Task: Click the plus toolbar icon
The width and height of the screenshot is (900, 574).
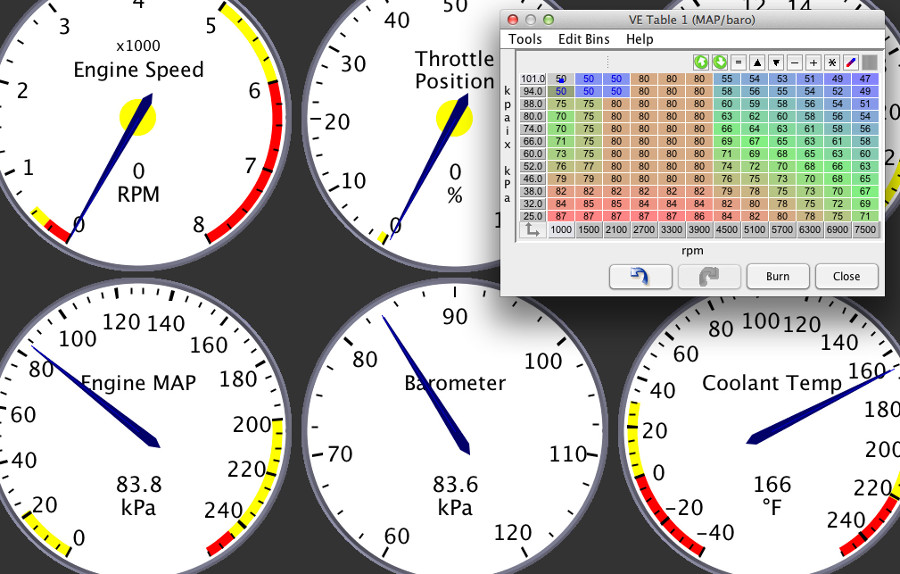Action: pos(813,62)
